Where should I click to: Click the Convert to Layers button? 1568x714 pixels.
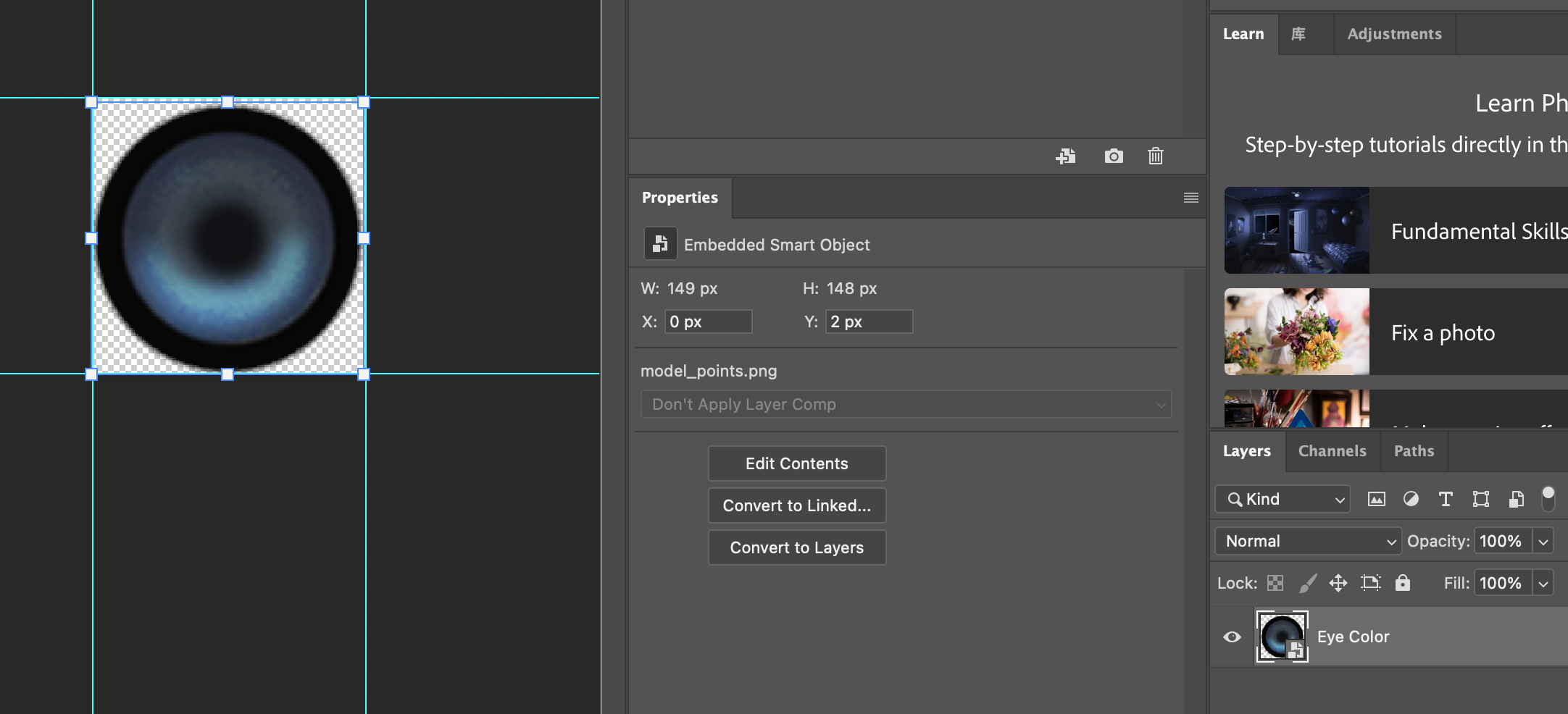click(796, 547)
